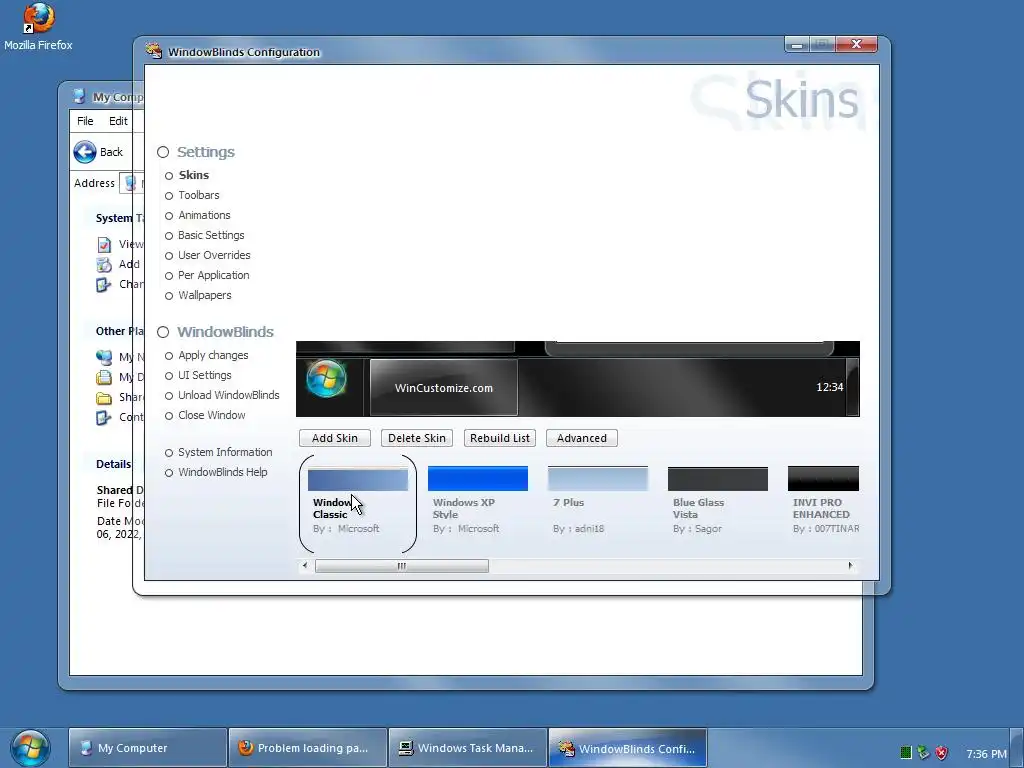Select the Basic Settings option
Screen dimensions: 1024x768
tap(211, 235)
